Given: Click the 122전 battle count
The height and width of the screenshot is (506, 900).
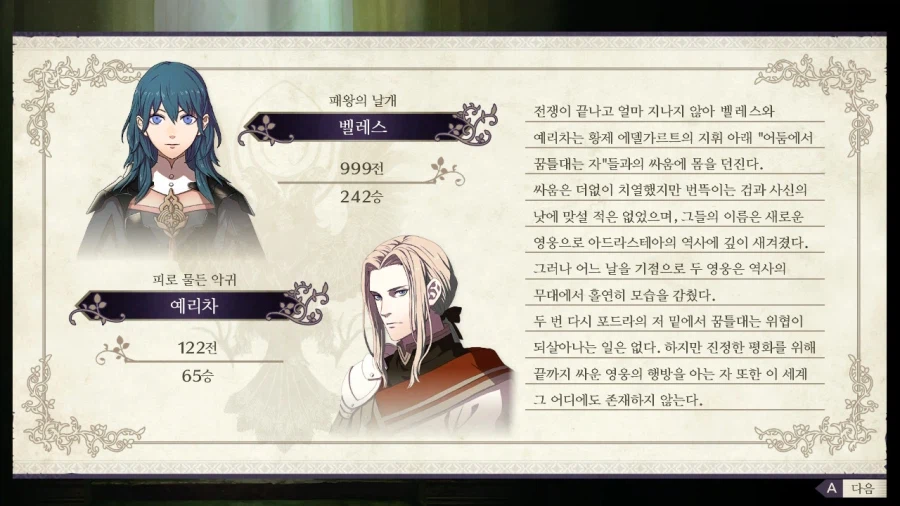Looking at the screenshot, I should pos(197,348).
